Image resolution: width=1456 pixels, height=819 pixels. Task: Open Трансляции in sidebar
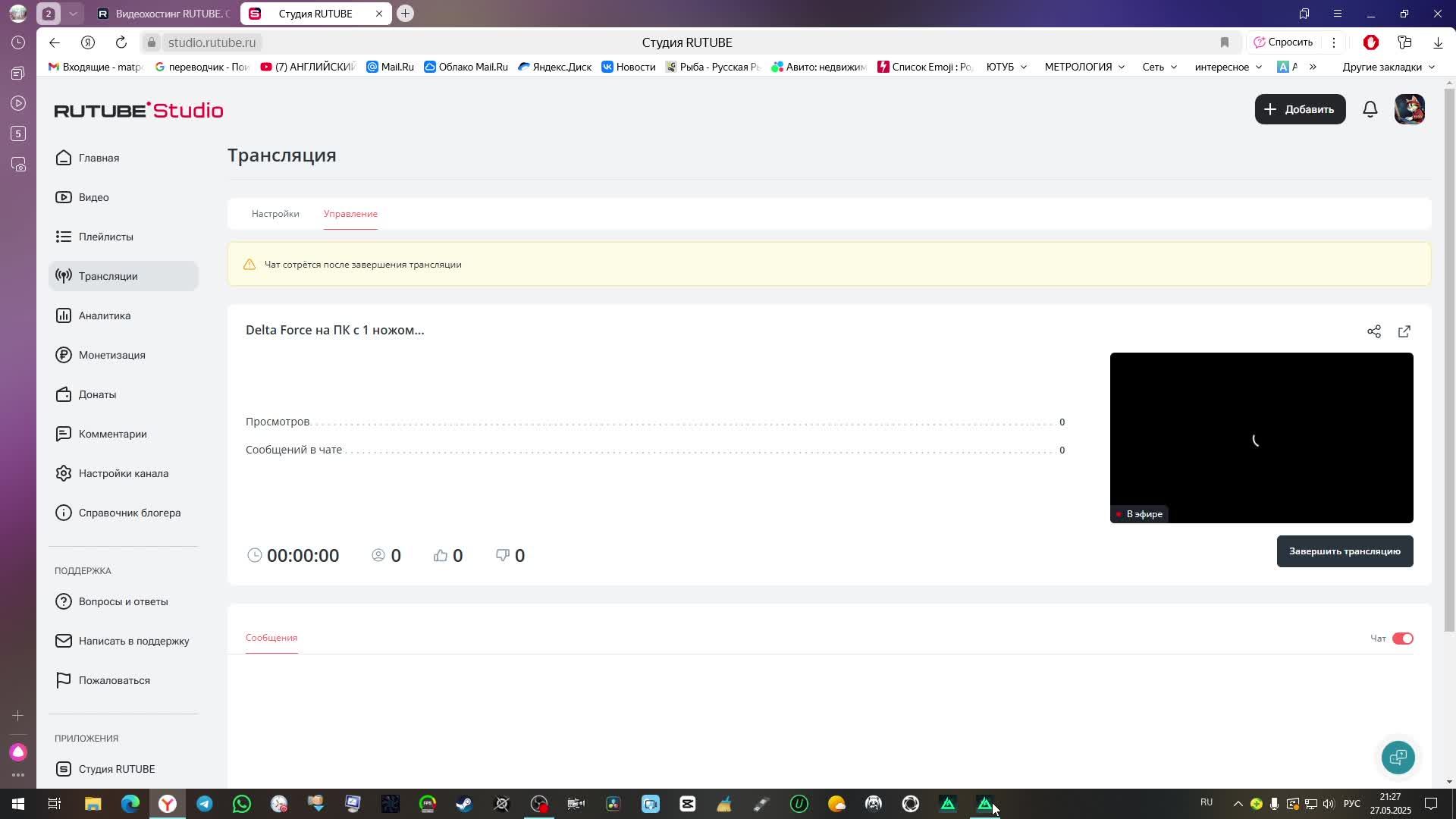click(123, 276)
